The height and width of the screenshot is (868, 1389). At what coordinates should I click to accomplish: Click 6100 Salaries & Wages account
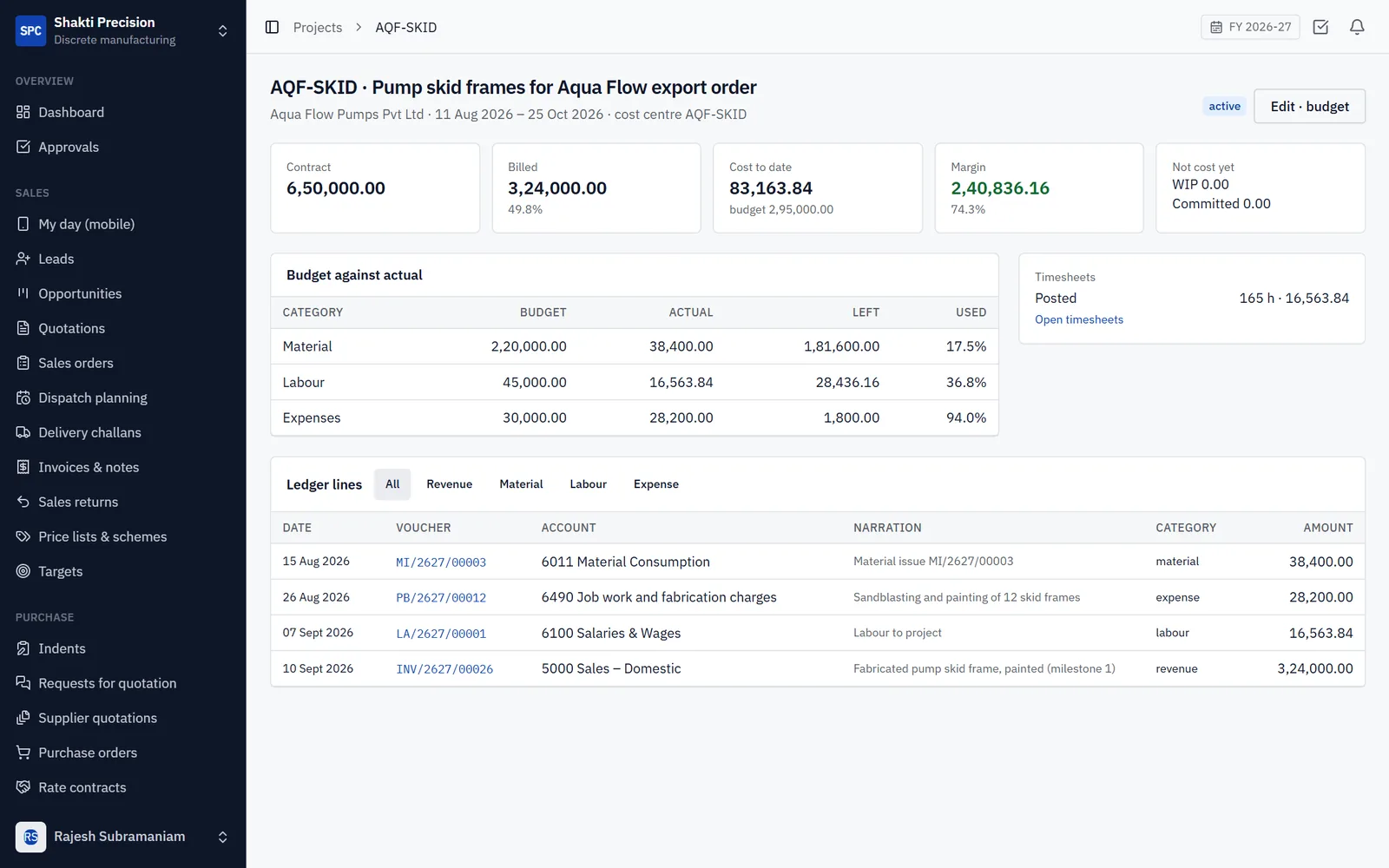click(611, 633)
